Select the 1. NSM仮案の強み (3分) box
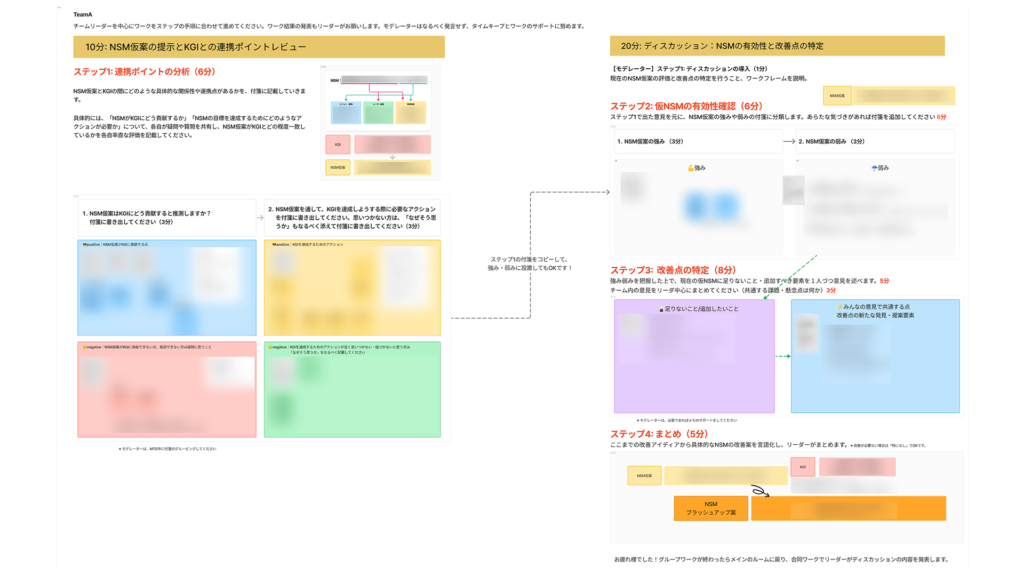This screenshot has width=1024, height=576. (696, 142)
